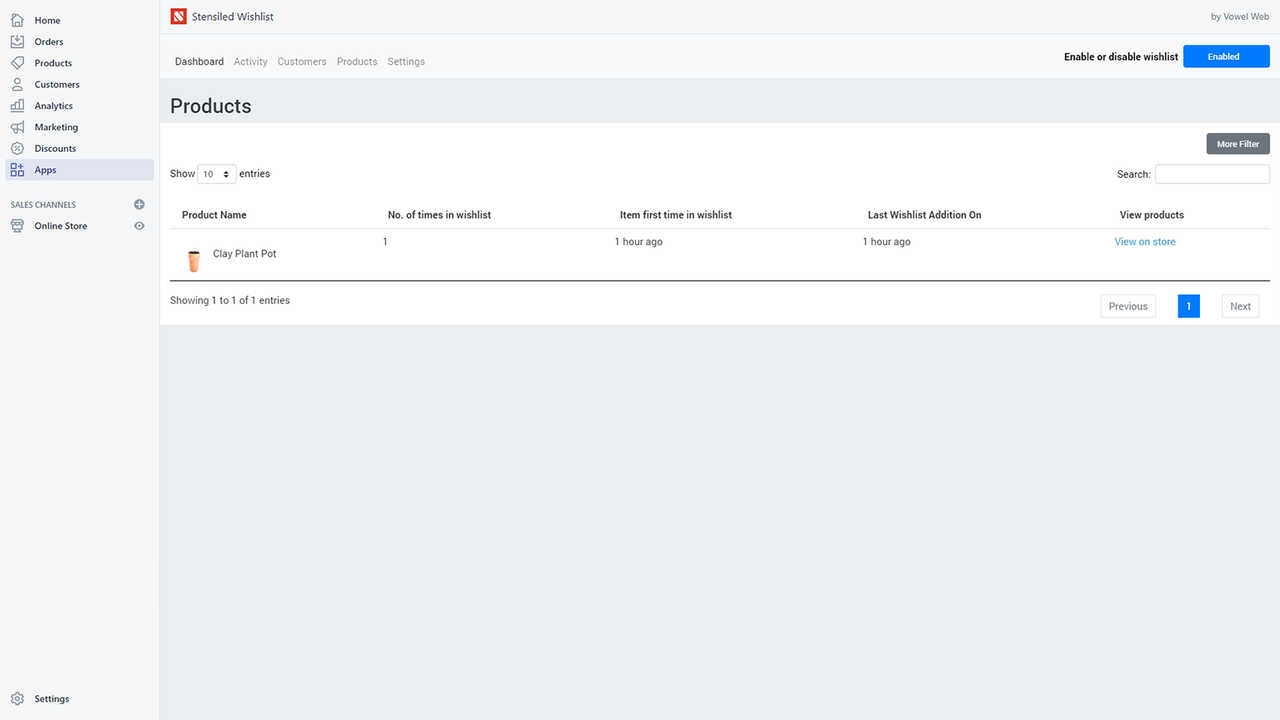This screenshot has width=1280, height=720.
Task: View online store with eye icon
Action: click(139, 226)
